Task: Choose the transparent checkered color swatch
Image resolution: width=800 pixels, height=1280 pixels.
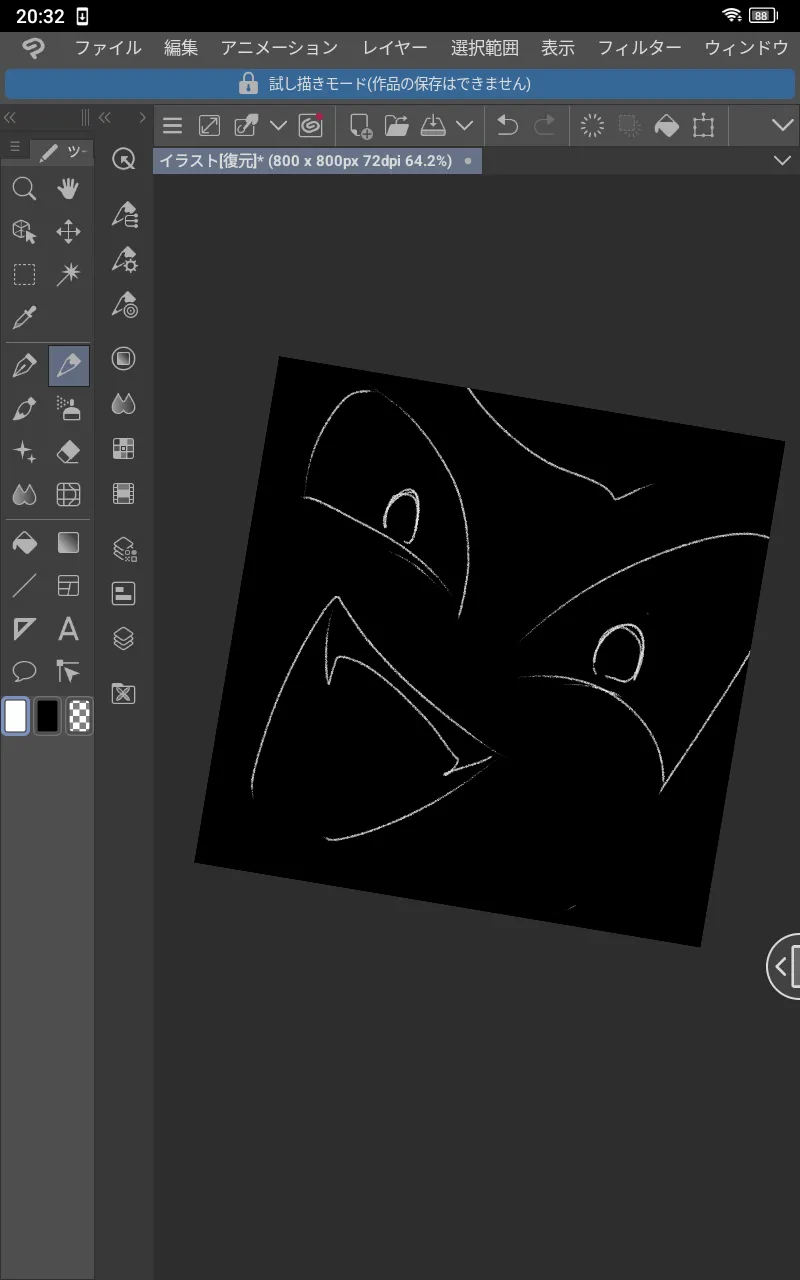Action: pyautogui.click(x=79, y=716)
